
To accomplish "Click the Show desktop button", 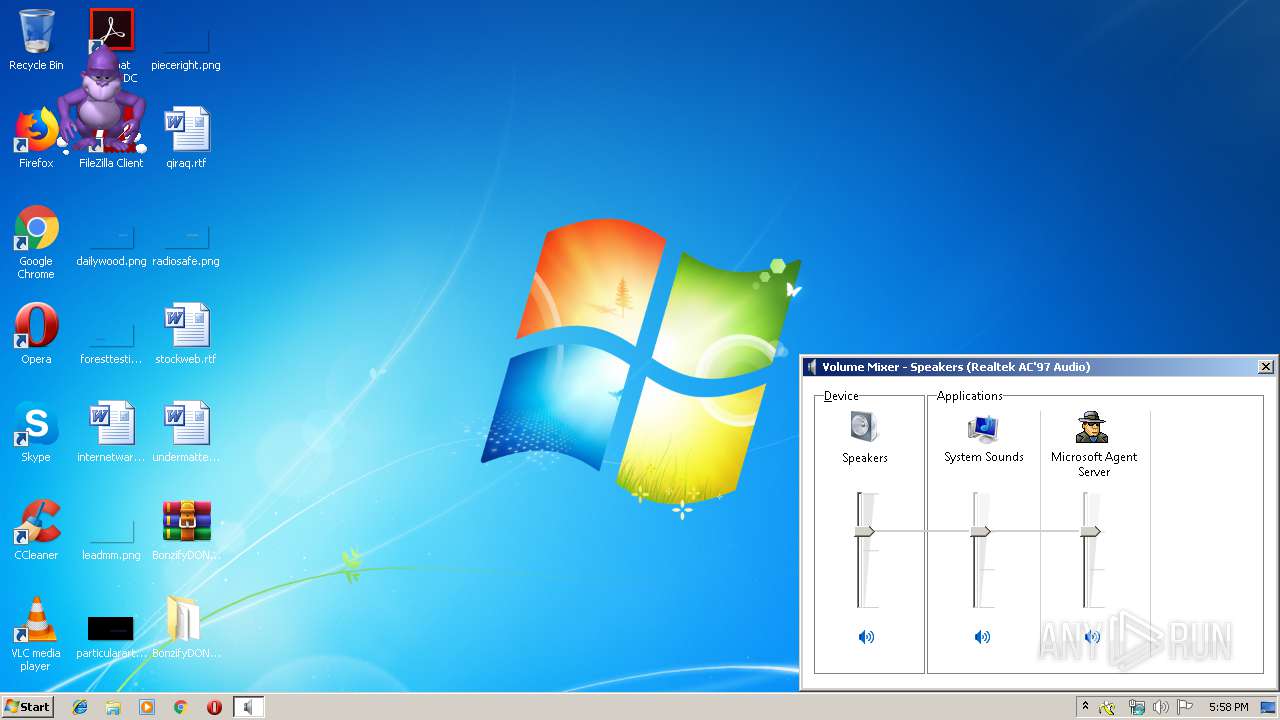I will point(1269,707).
